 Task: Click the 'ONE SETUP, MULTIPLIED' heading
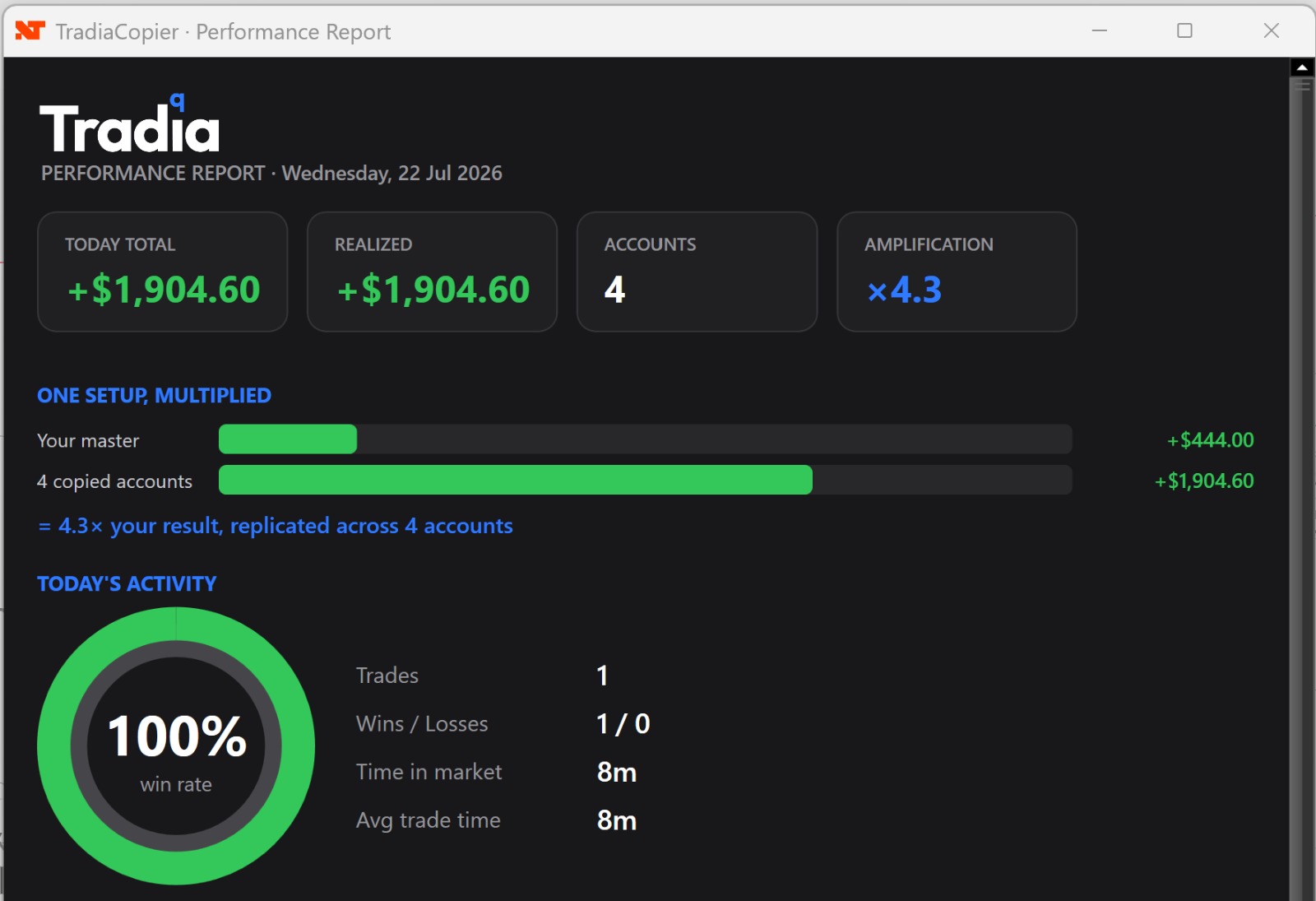click(x=154, y=396)
